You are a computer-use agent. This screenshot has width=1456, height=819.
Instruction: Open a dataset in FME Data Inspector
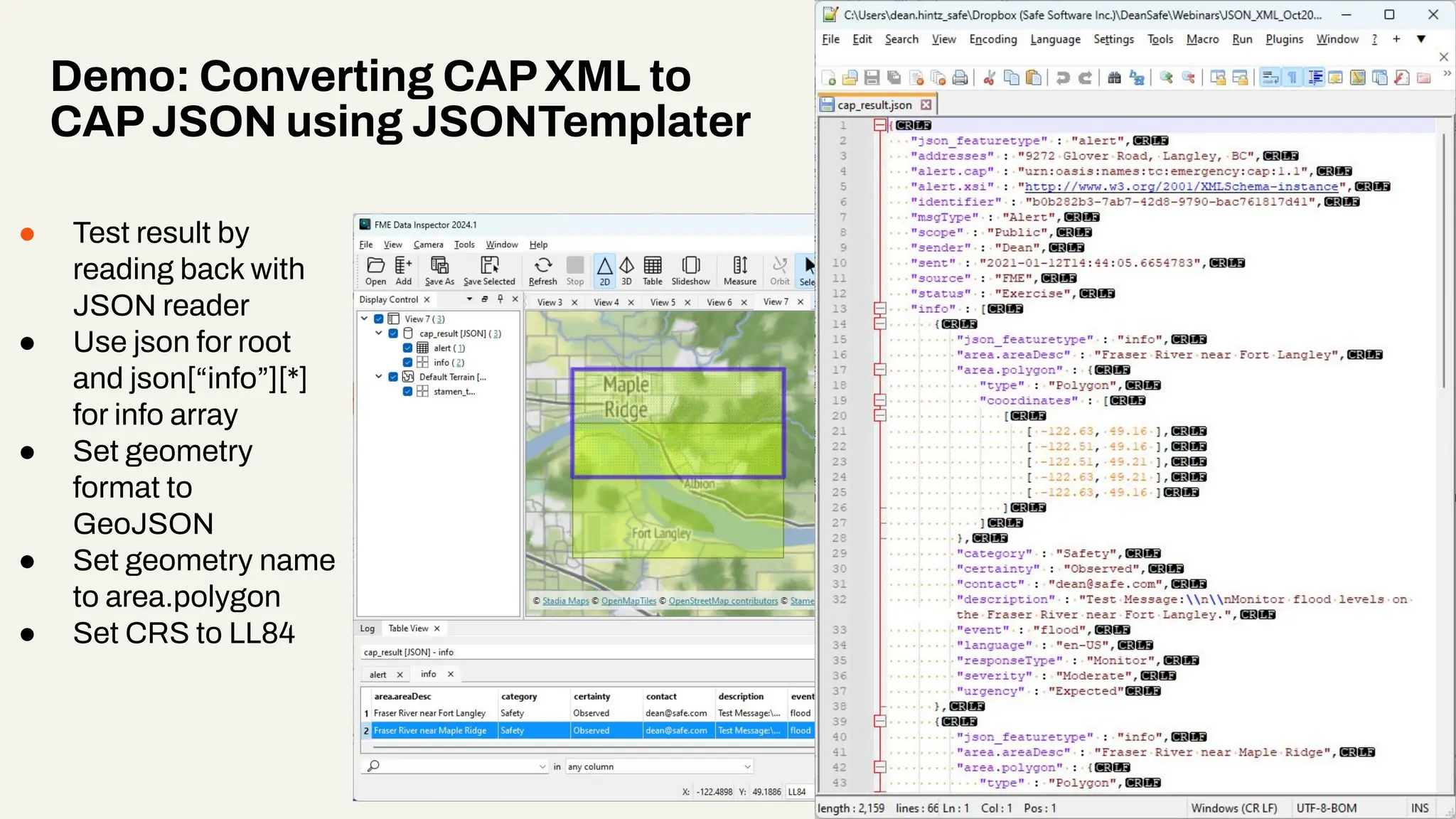tap(375, 271)
